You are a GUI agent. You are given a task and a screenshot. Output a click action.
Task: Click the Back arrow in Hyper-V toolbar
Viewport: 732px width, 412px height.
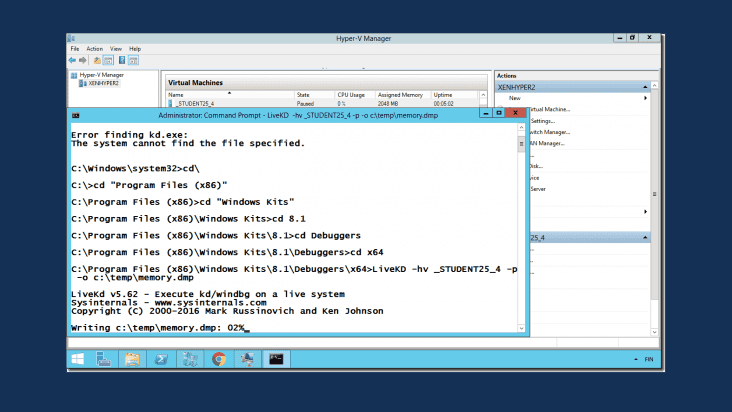tap(73, 60)
